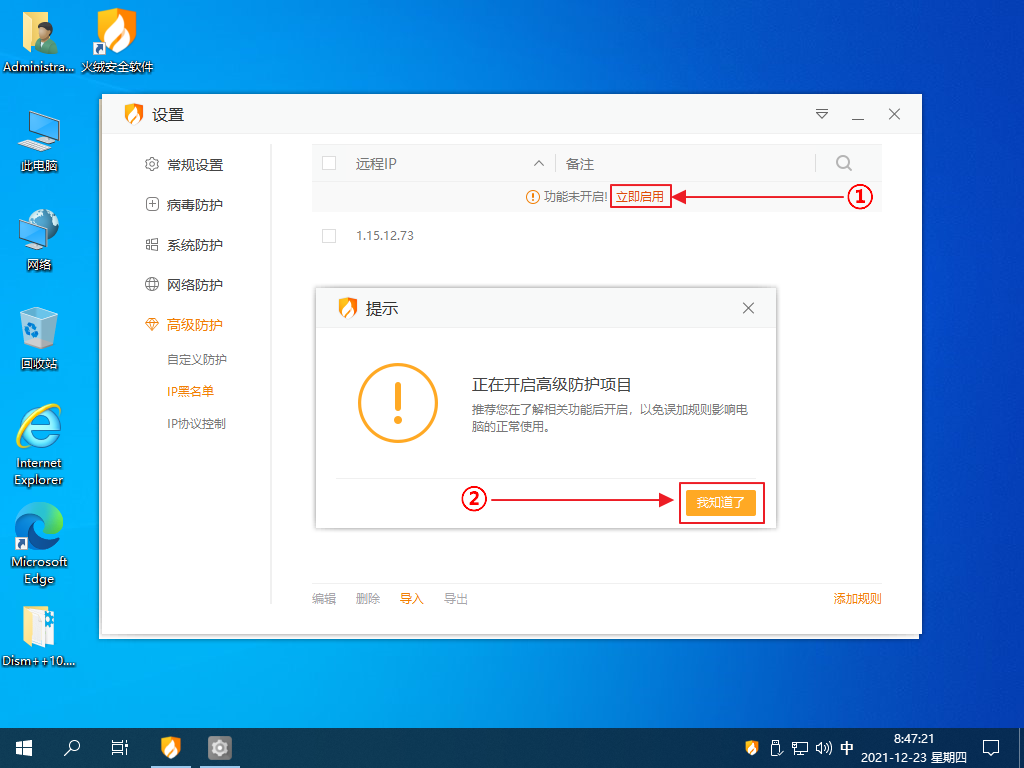Image resolution: width=1024 pixels, height=768 pixels.
Task: Check the box for 1.15.12.73
Action: point(329,236)
